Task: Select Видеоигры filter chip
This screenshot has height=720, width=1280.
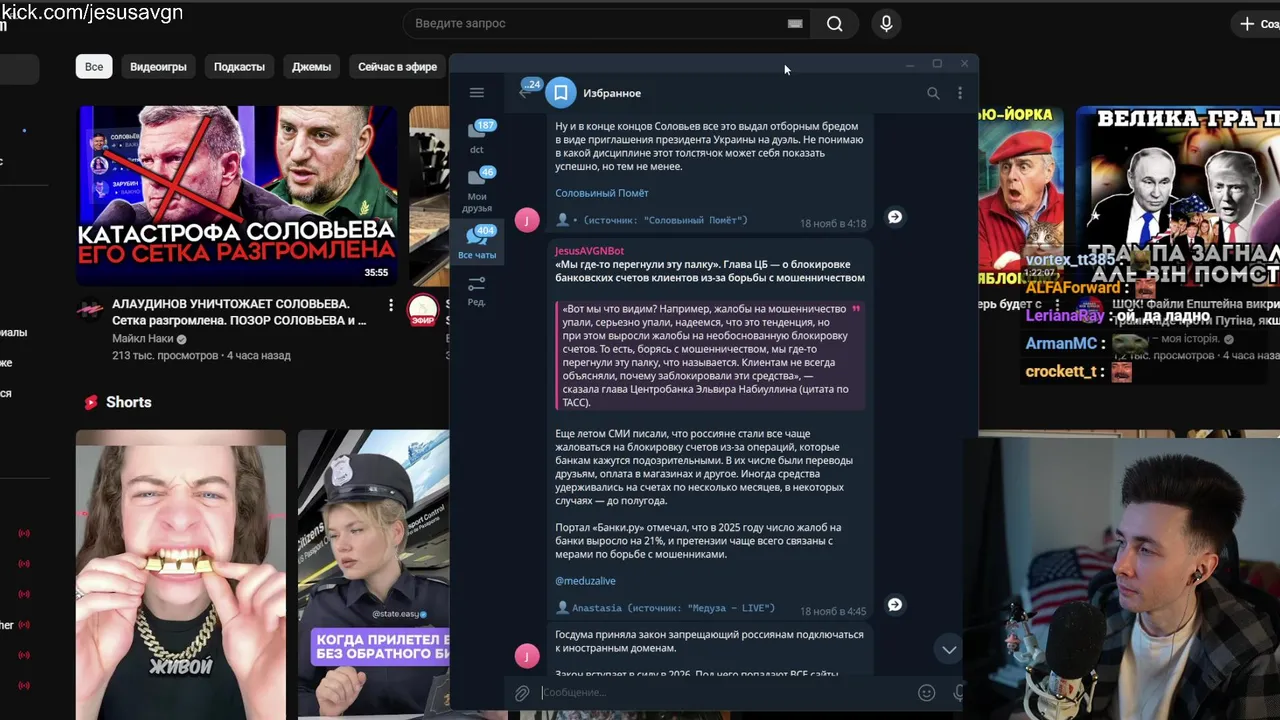Action: 158,67
